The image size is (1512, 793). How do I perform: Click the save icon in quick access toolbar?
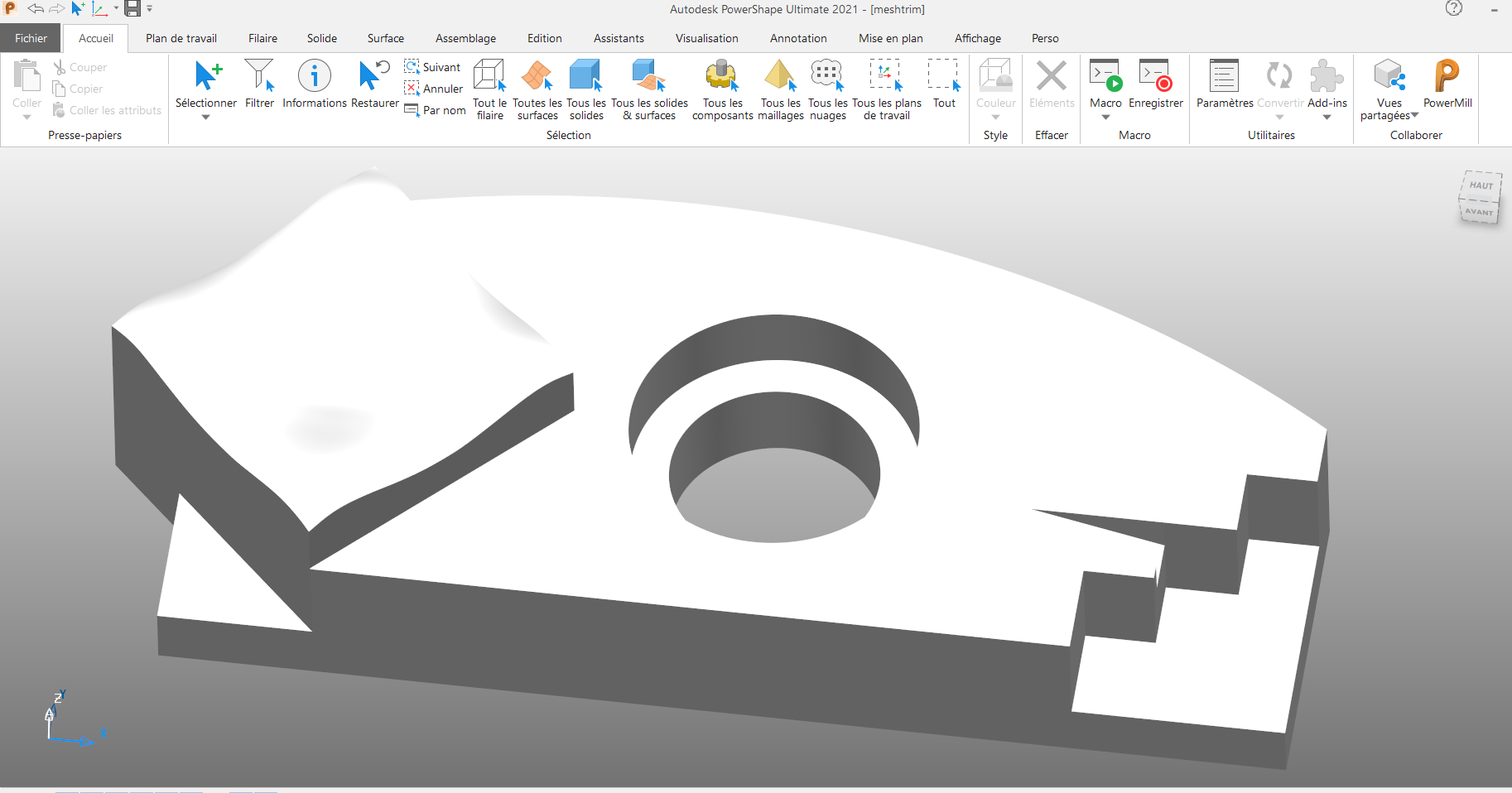click(x=132, y=9)
